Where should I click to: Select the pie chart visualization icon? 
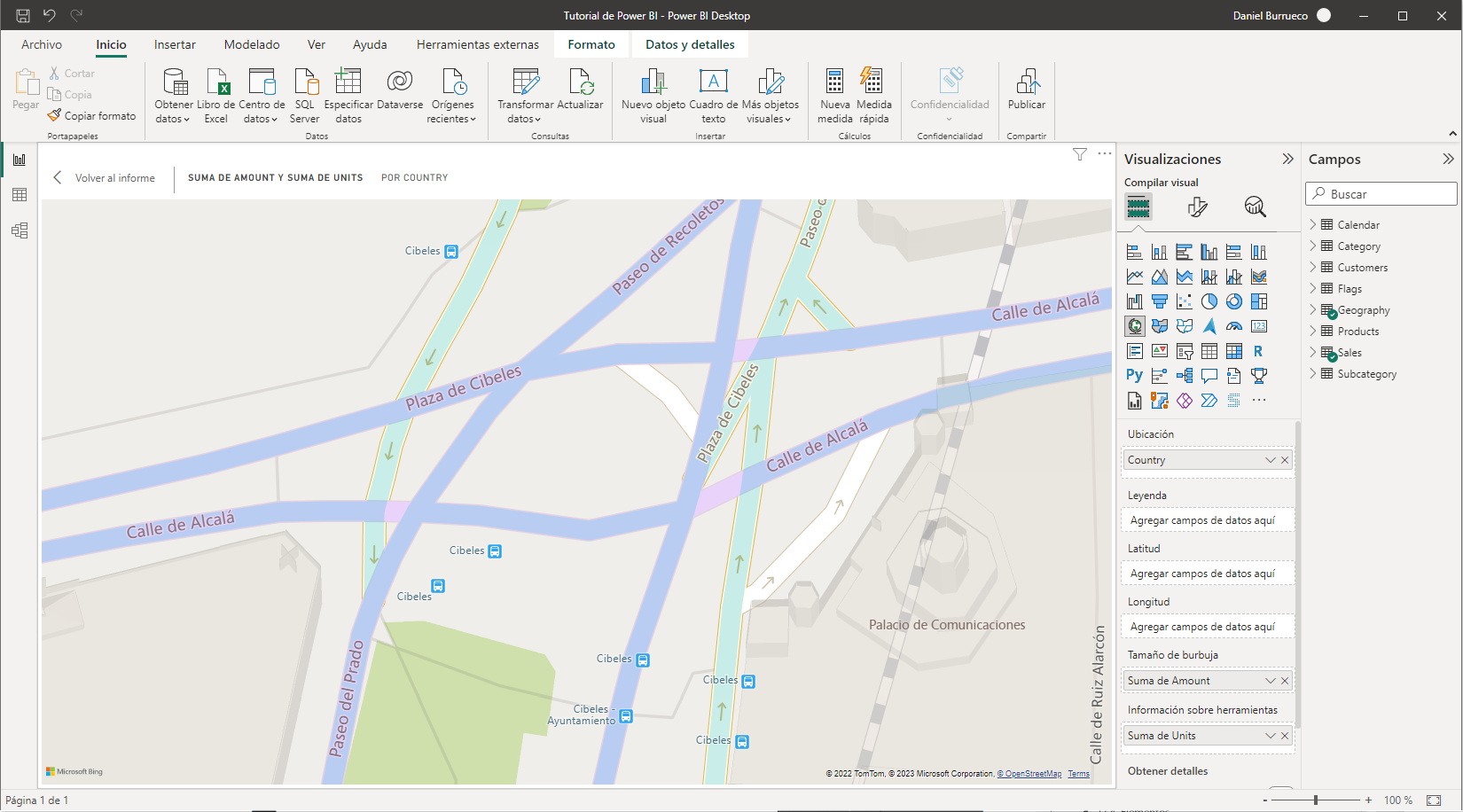point(1209,301)
